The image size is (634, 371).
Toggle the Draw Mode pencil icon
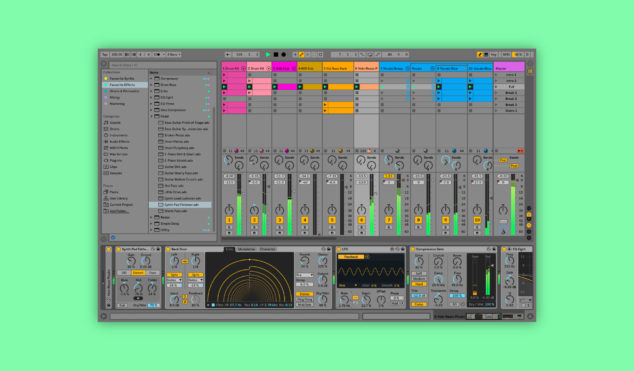(480, 55)
